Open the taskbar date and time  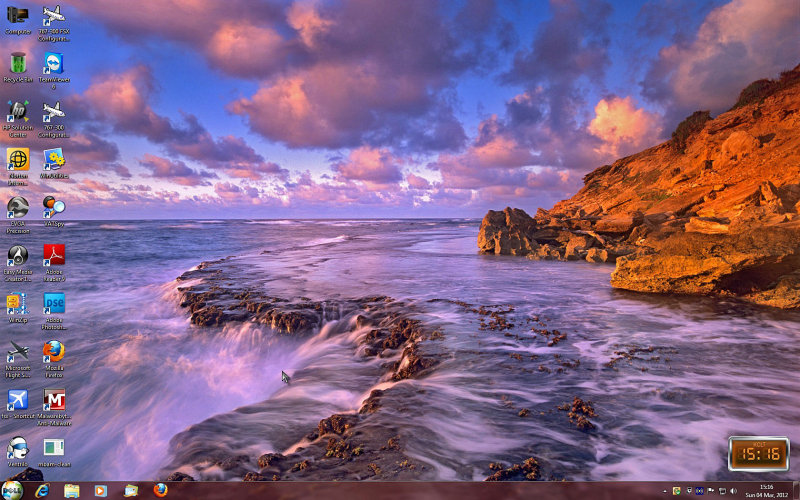766,491
